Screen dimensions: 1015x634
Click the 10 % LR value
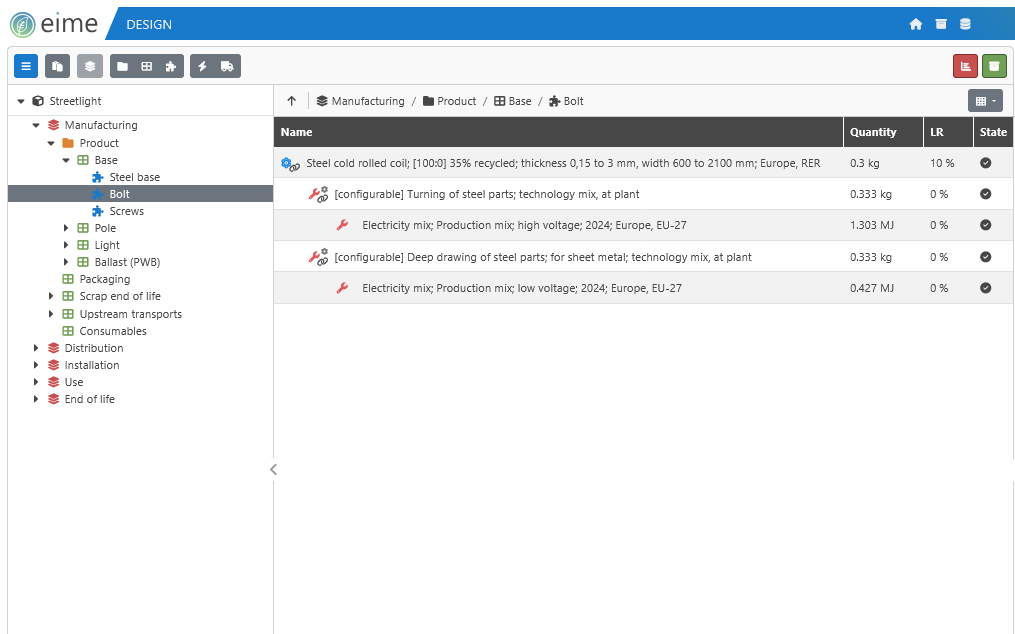[x=942, y=163]
